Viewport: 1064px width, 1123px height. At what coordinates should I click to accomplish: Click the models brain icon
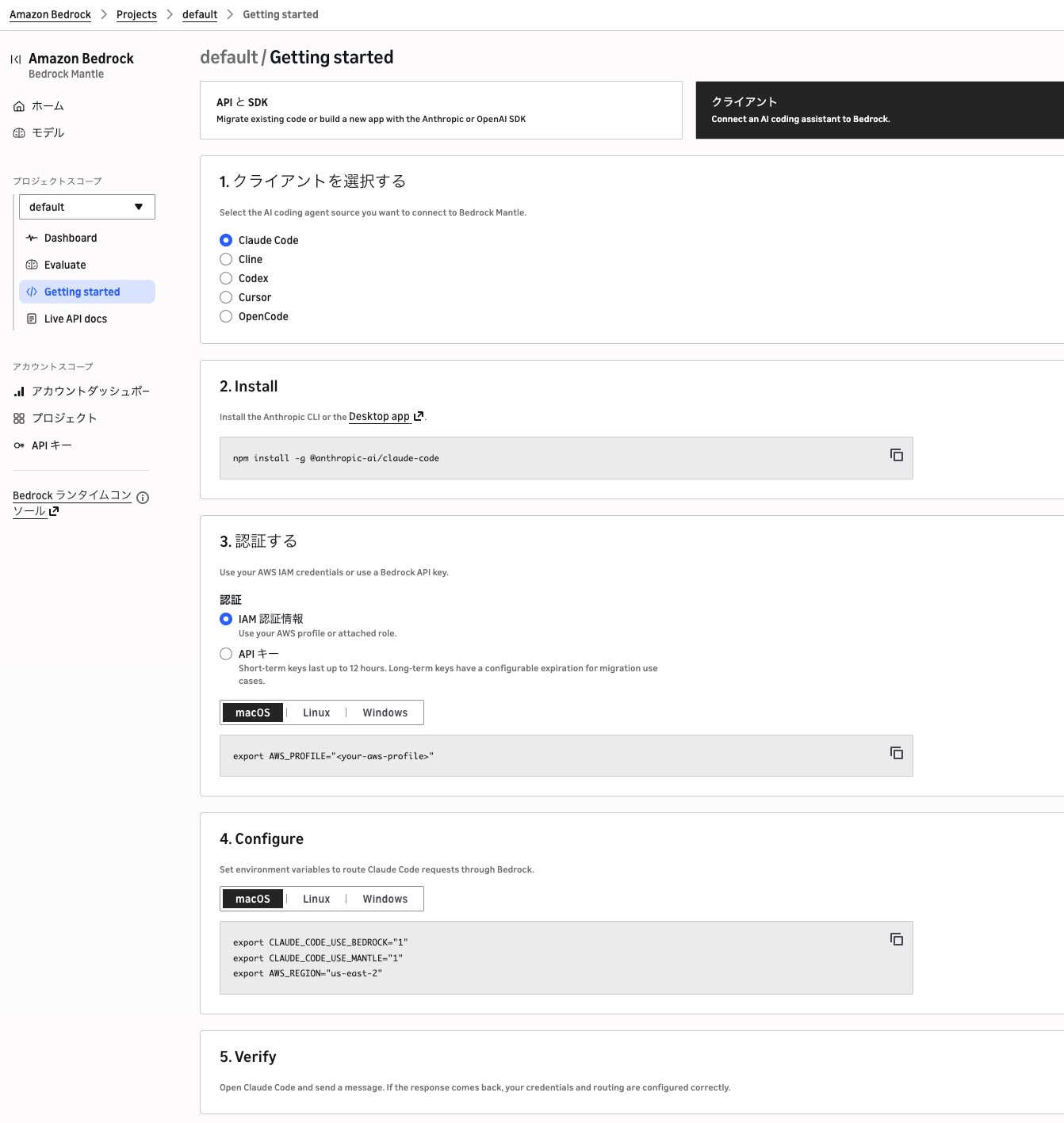click(x=19, y=133)
